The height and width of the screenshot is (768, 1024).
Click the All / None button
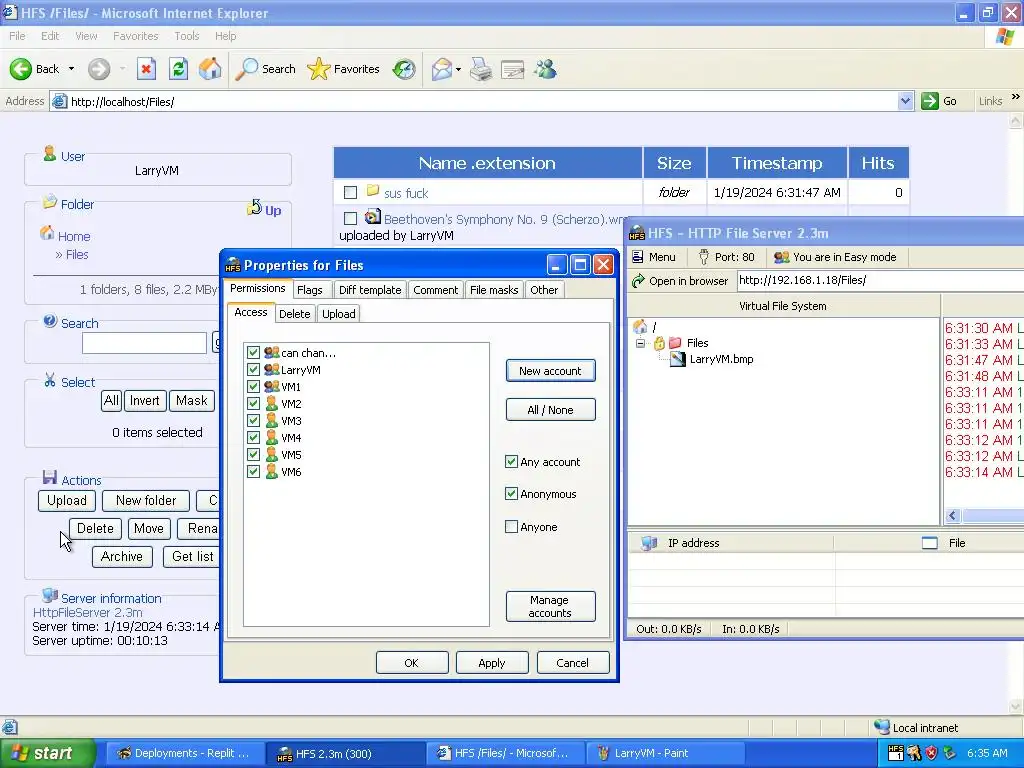coord(551,410)
